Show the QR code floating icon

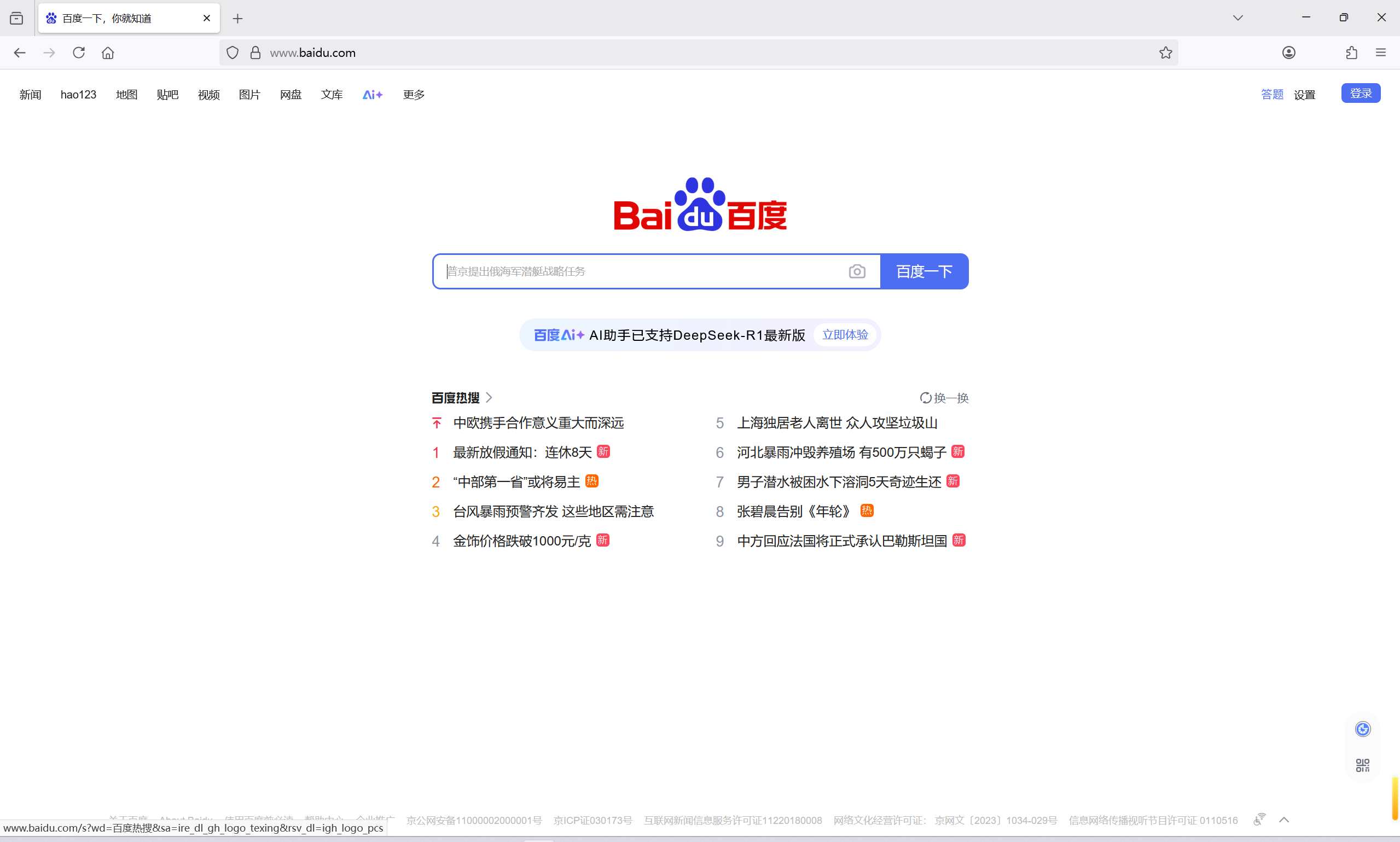tap(1363, 765)
